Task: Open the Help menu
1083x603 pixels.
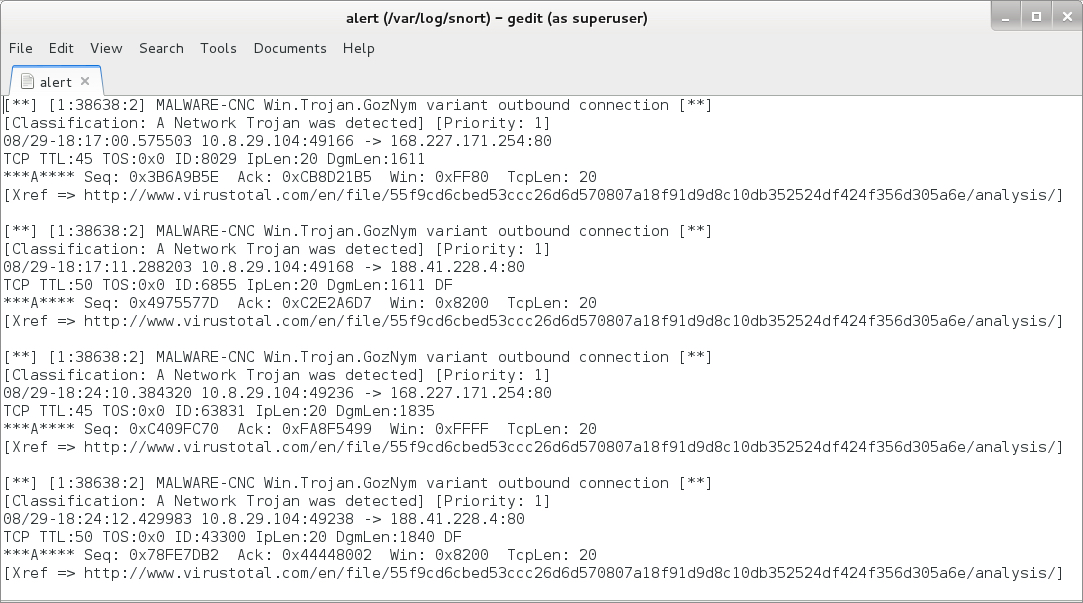Action: click(x=358, y=48)
